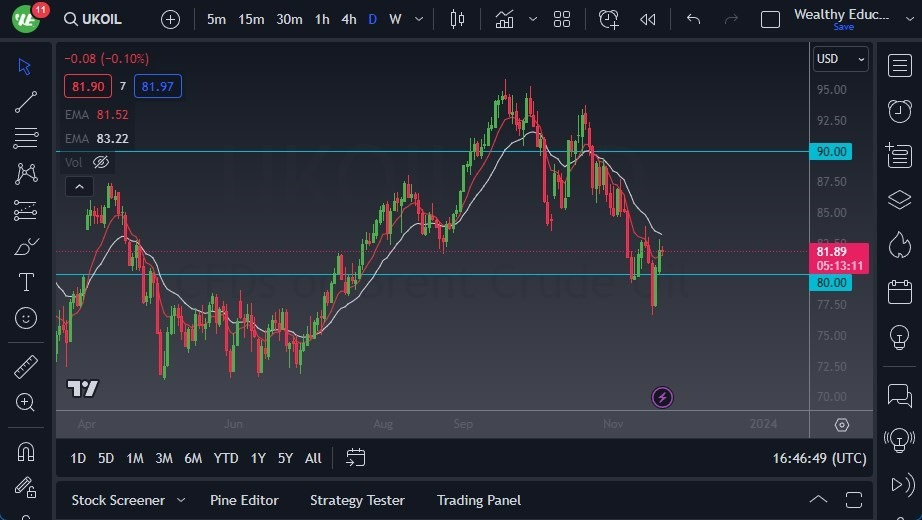The width and height of the screenshot is (922, 520).
Task: Toggle the fullscreen checkbox square
Action: coord(770,19)
